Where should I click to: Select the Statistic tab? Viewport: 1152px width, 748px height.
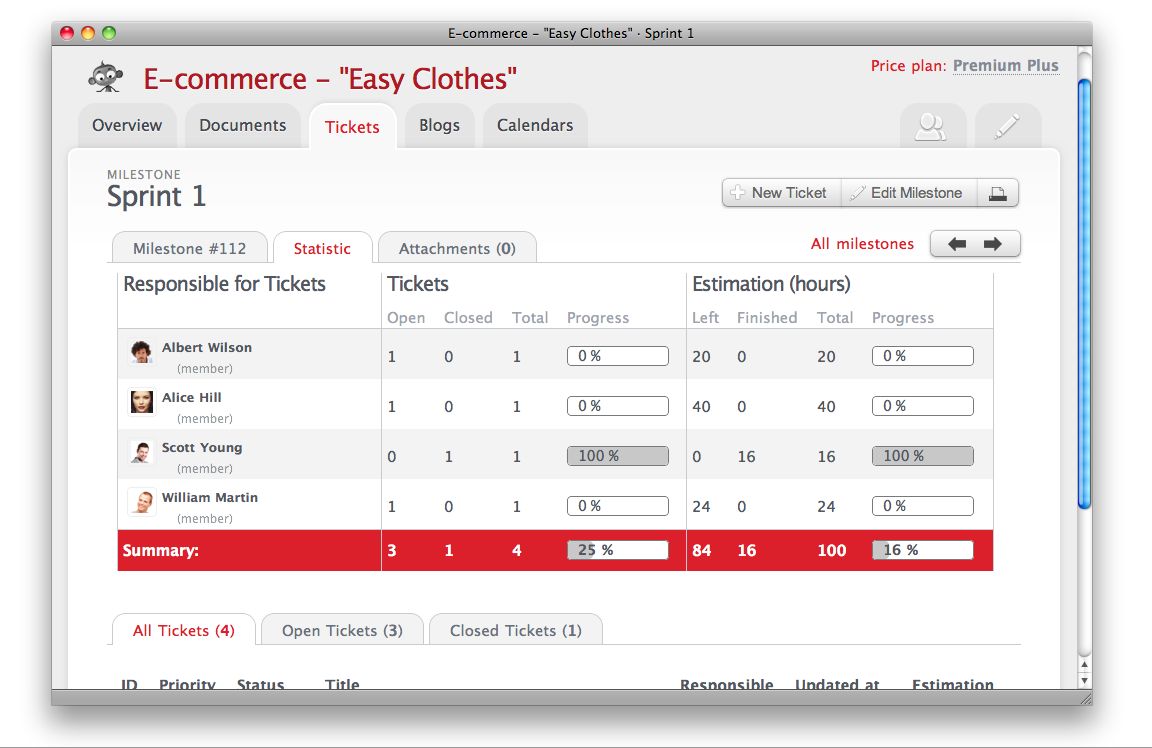point(323,248)
